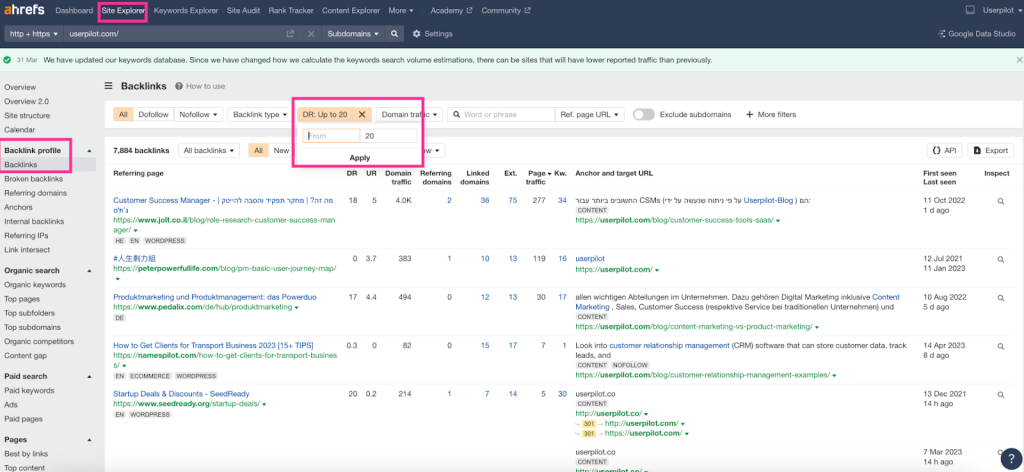Open Community external link

pyautogui.click(x=506, y=10)
